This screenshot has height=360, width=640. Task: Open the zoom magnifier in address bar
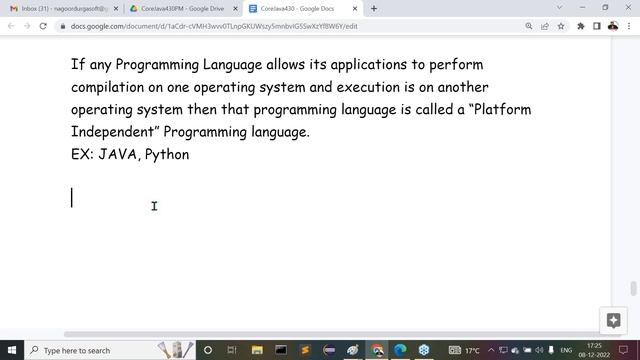click(529, 26)
